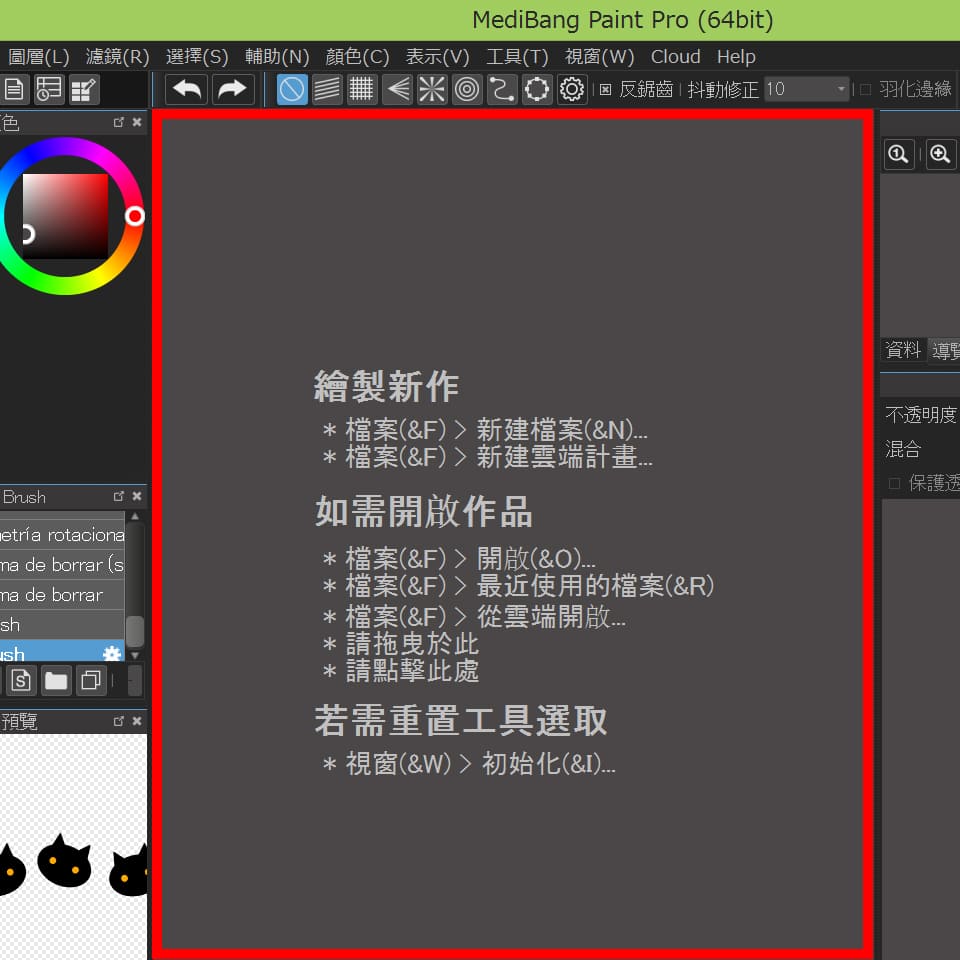Image resolution: width=960 pixels, height=960 pixels.
Task: Click the 新建雲端計畫 hint line
Action: pyautogui.click(x=487, y=457)
